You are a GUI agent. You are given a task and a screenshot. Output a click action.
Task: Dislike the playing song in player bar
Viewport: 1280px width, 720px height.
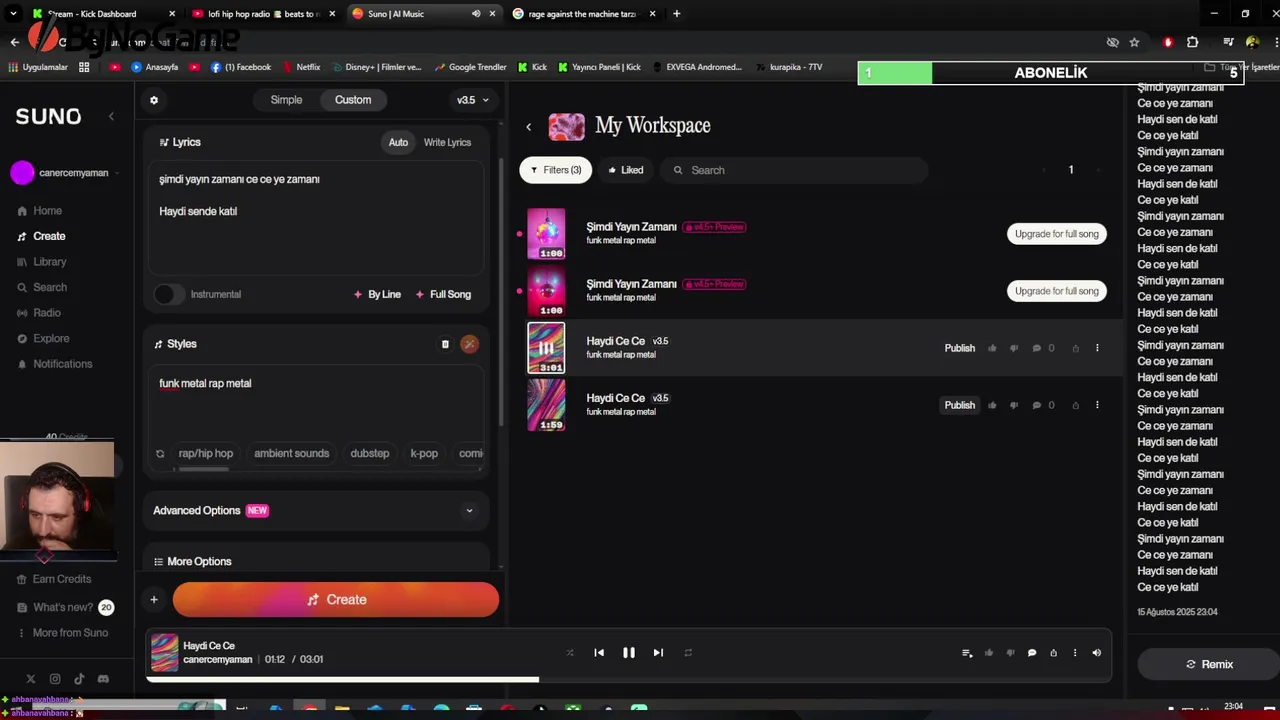pos(1010,653)
